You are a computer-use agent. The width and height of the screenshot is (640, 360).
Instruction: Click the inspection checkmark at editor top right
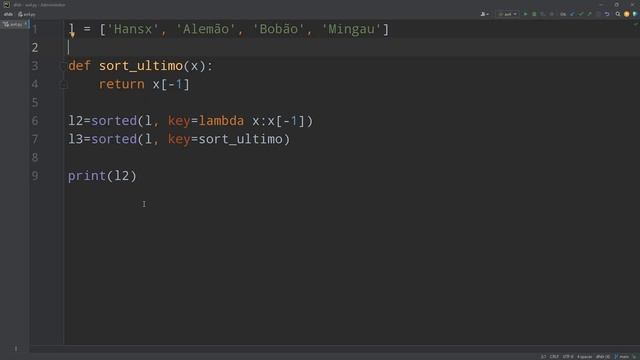tap(635, 25)
